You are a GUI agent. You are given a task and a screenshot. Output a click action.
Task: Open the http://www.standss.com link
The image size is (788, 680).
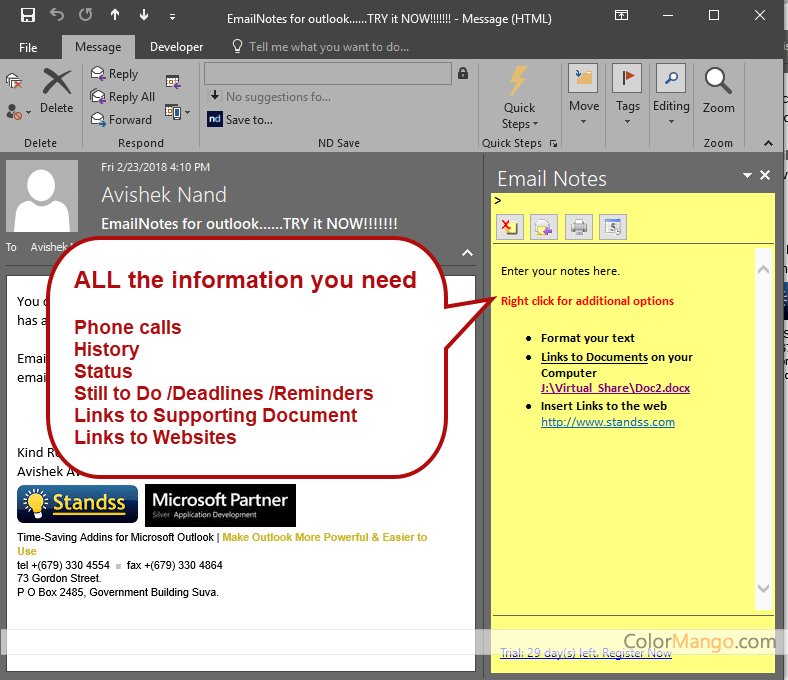click(607, 422)
